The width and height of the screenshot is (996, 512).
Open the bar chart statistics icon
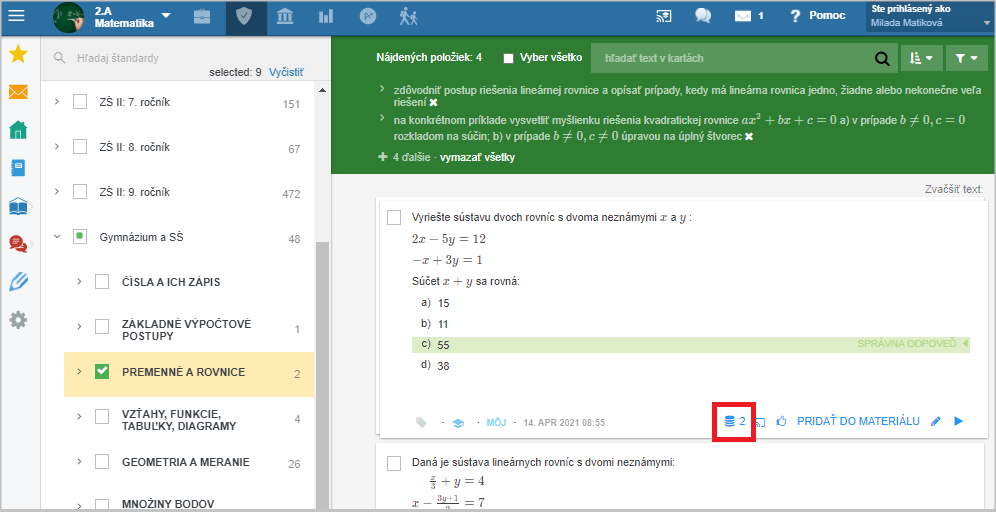tap(326, 17)
